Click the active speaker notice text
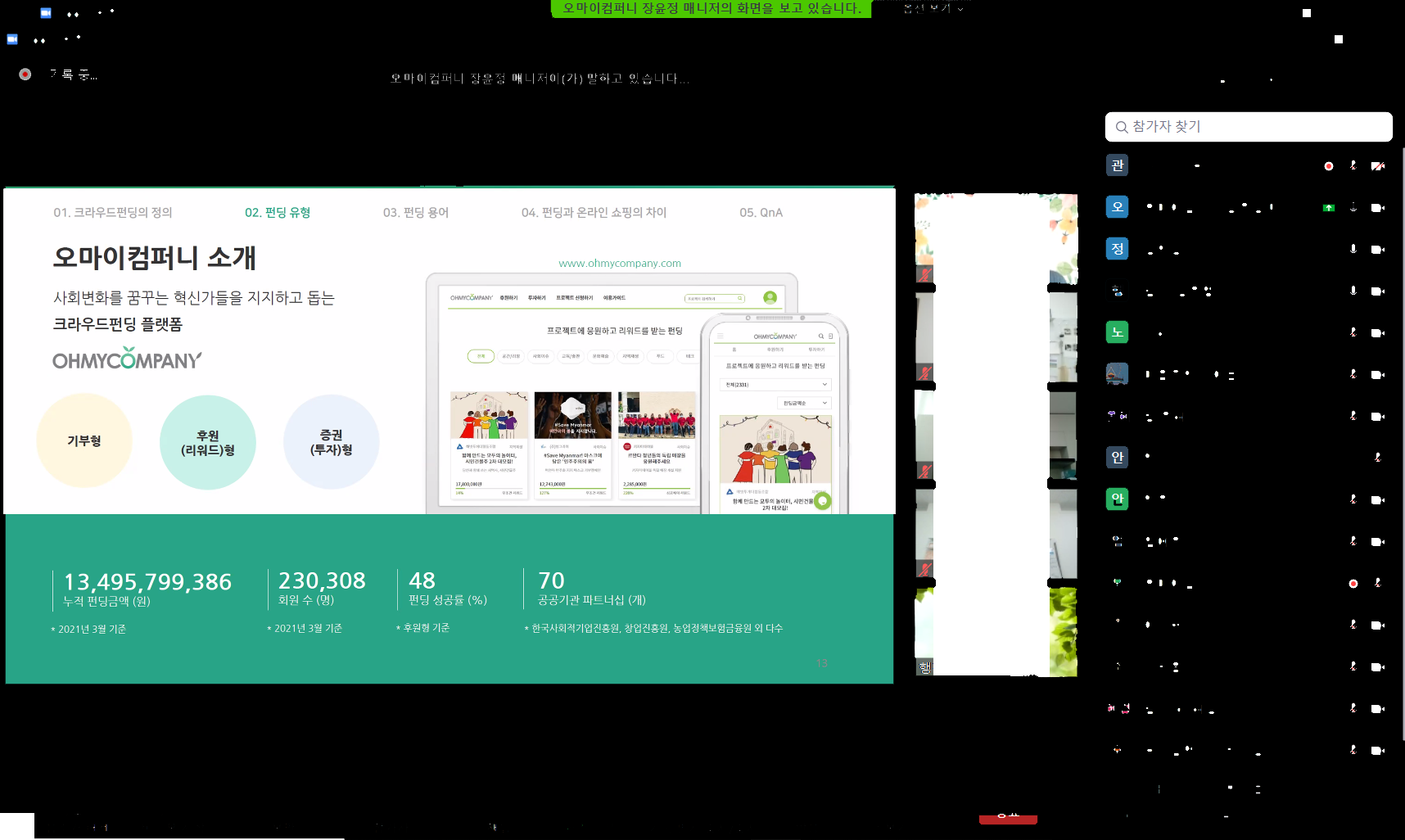 [x=540, y=79]
